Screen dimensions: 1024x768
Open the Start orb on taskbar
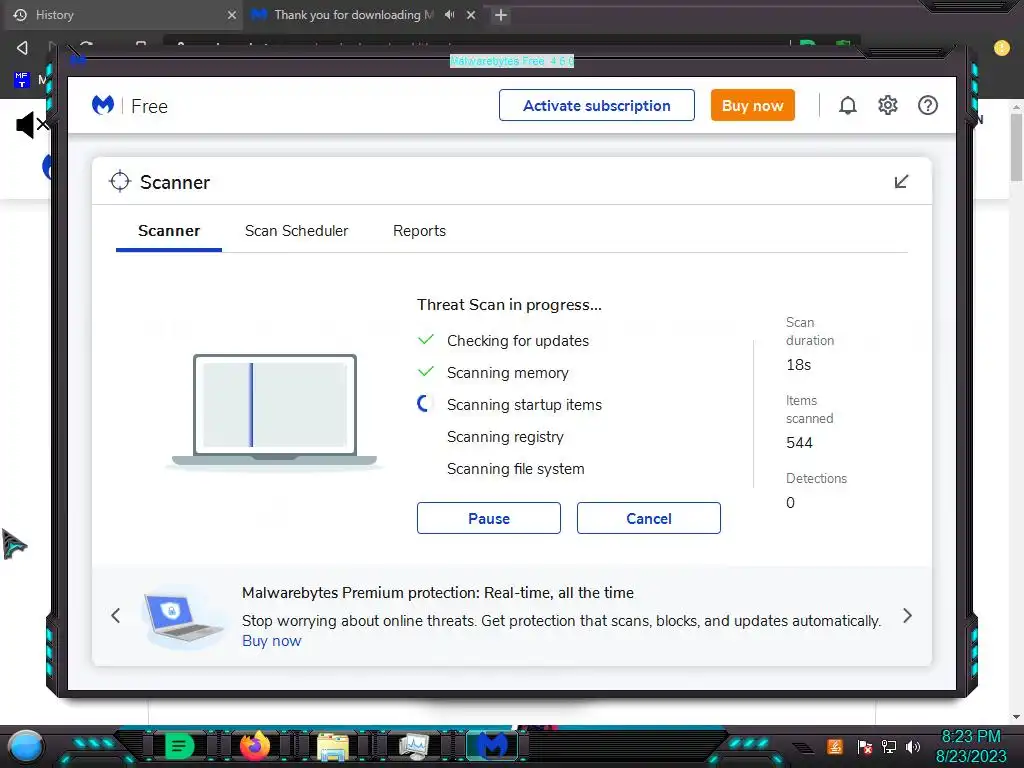pyautogui.click(x=26, y=746)
